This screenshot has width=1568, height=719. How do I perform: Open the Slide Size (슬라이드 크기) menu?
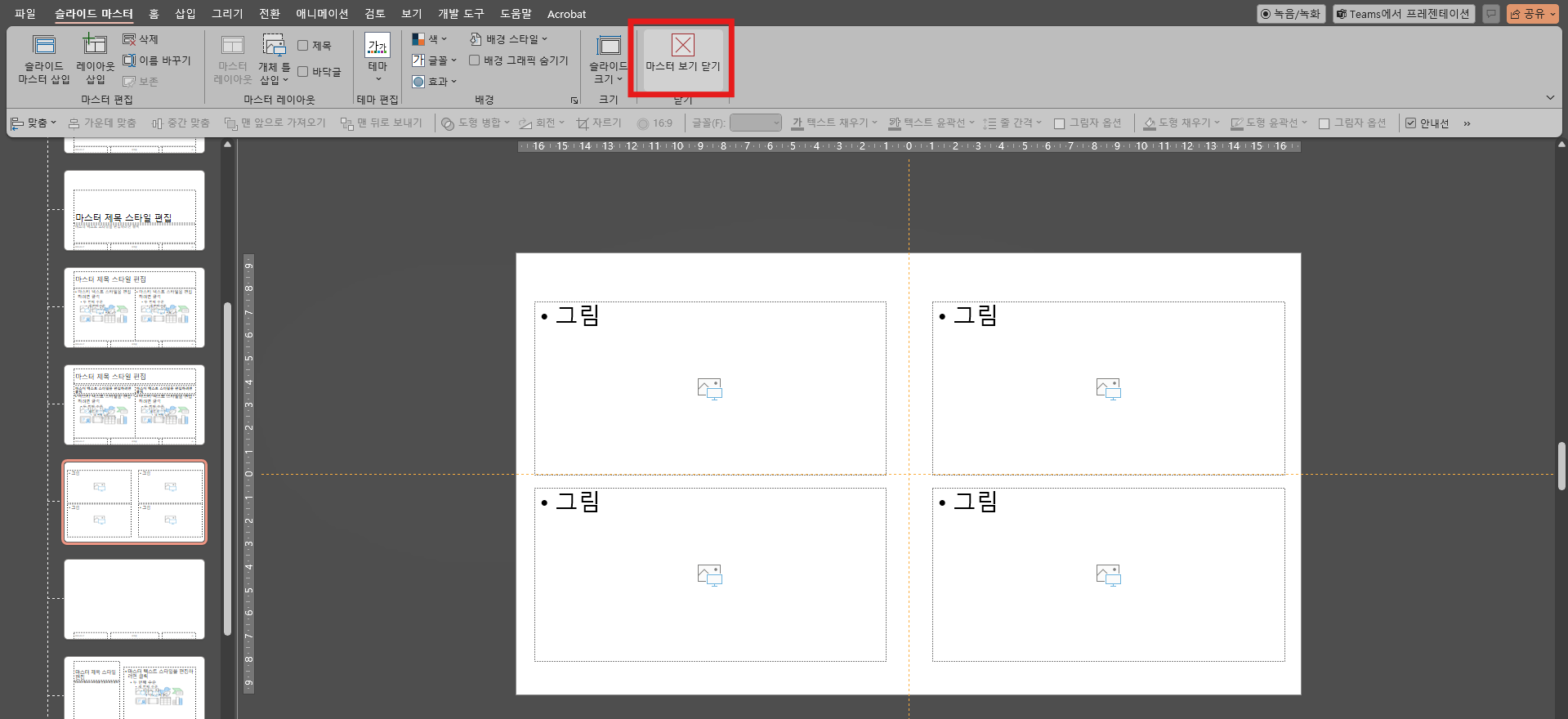point(609,59)
